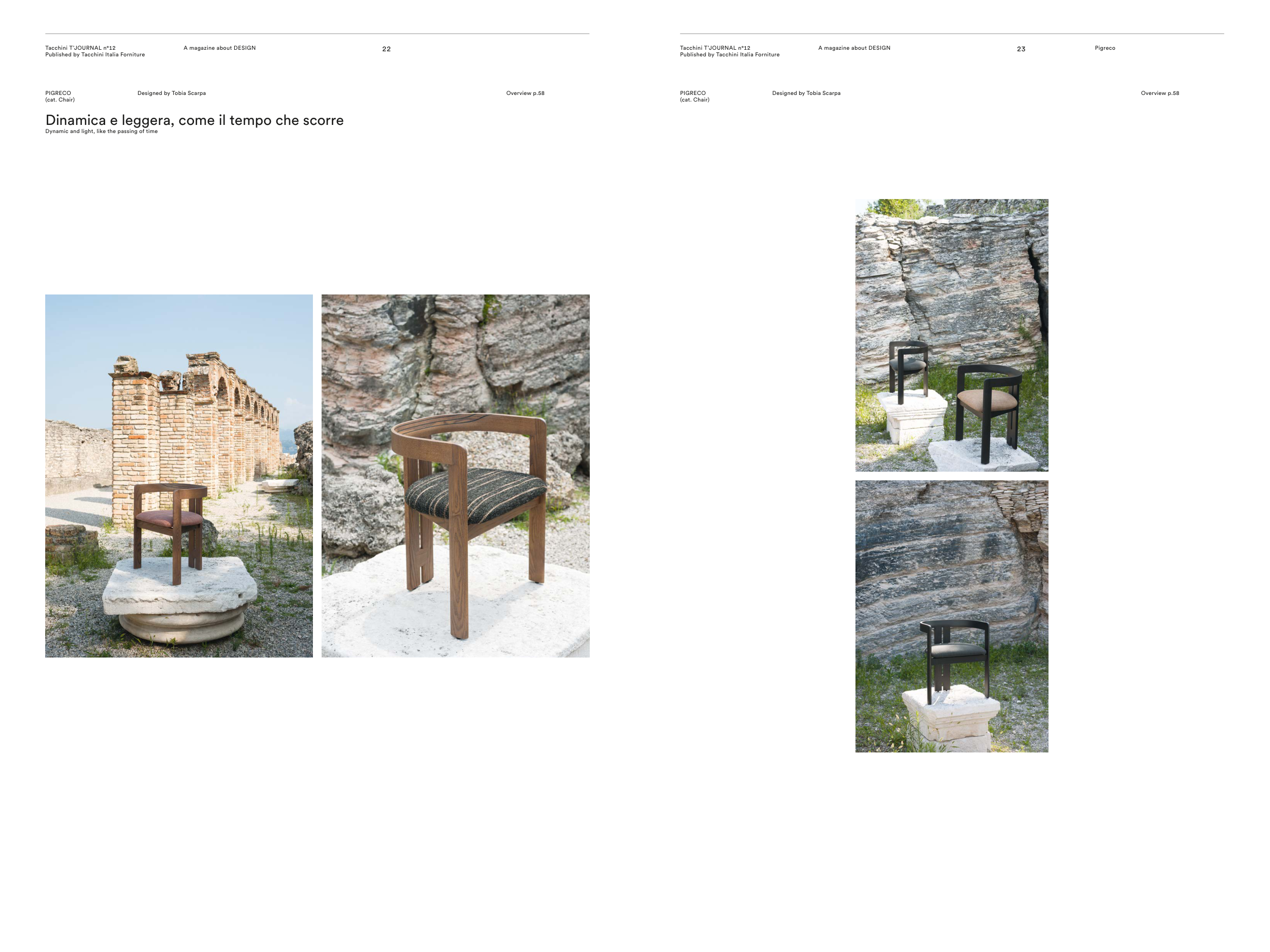Click 'Published by Tacchini Italia Forniture' on left page
1270x952 pixels.
point(94,55)
